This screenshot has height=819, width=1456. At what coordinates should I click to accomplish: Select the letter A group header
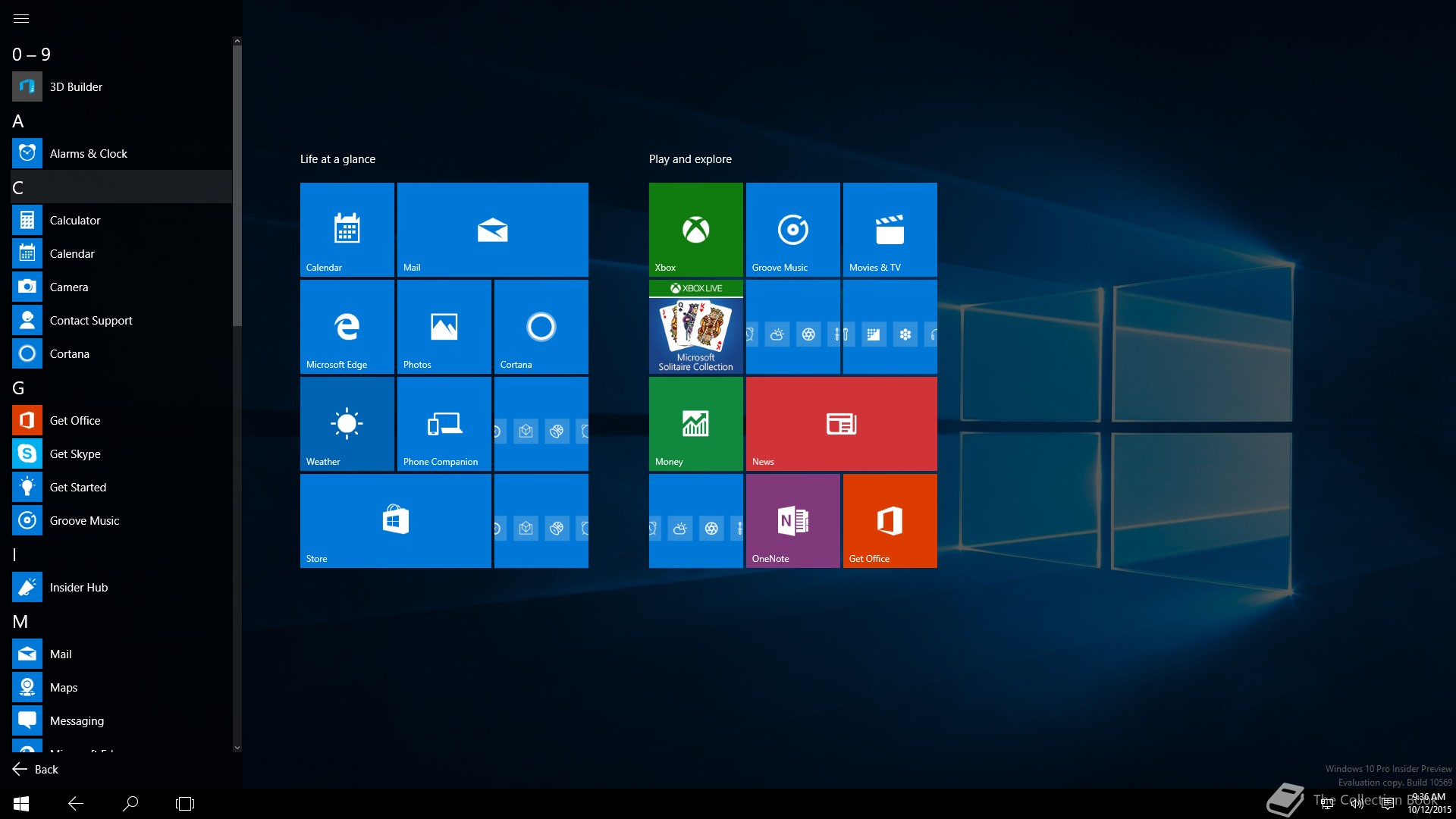click(121, 121)
